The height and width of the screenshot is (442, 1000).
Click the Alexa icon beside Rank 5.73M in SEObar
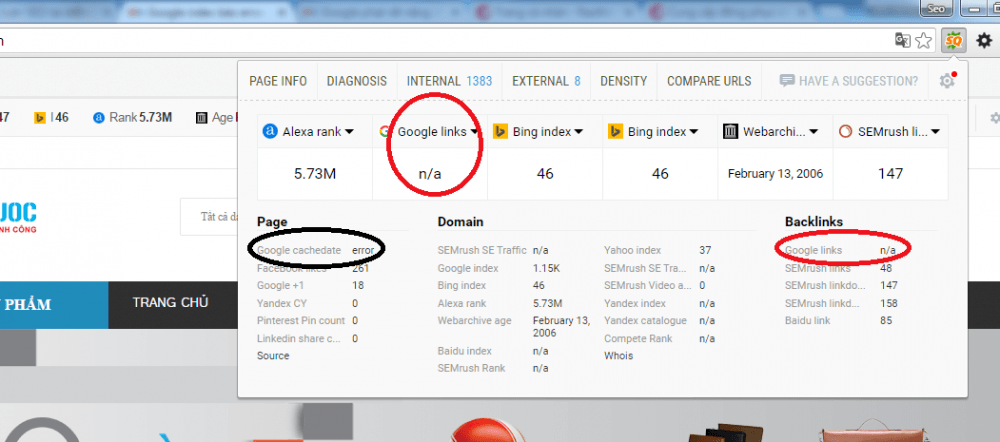(x=98, y=117)
